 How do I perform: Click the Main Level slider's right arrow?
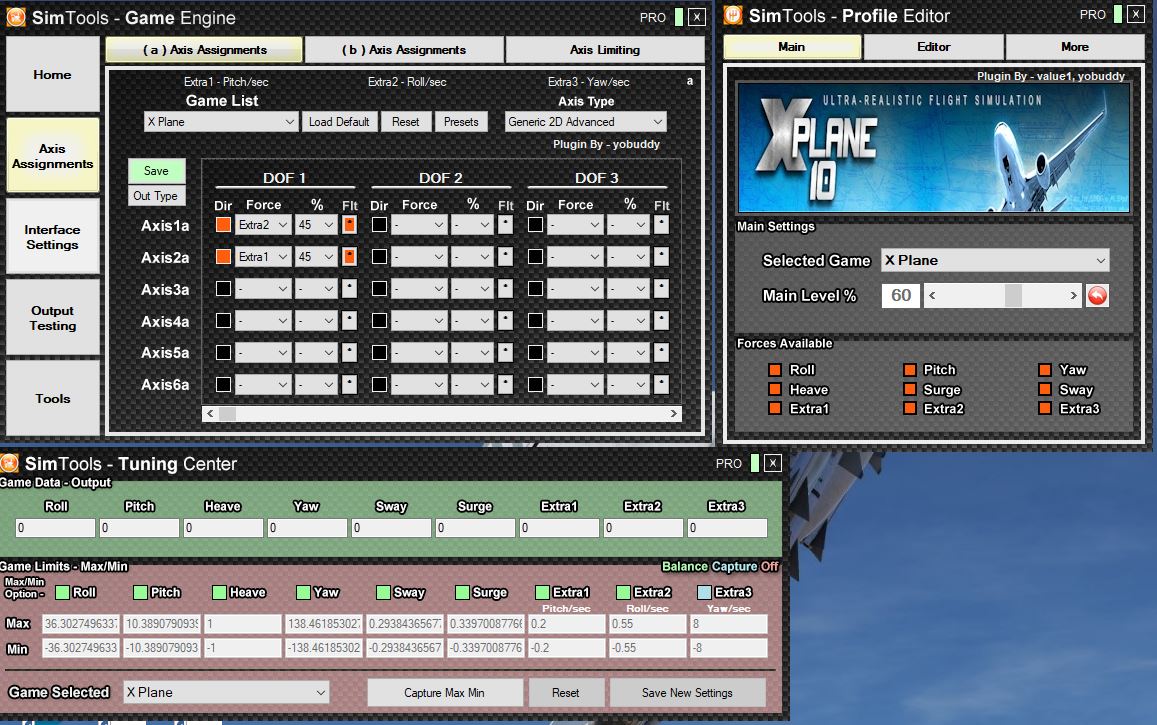pos(1074,296)
